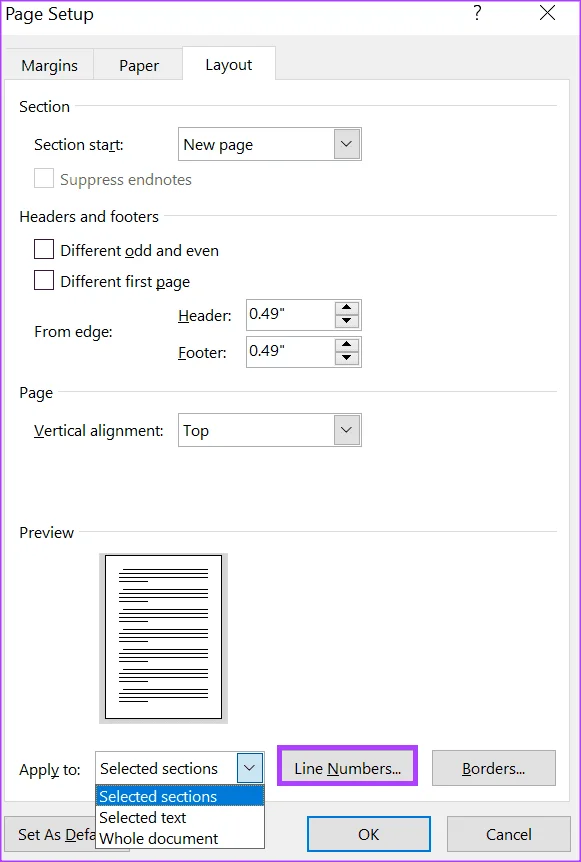Screen dimensions: 581x862
Task: Open the Line Numbers dialog
Action: click(x=347, y=768)
